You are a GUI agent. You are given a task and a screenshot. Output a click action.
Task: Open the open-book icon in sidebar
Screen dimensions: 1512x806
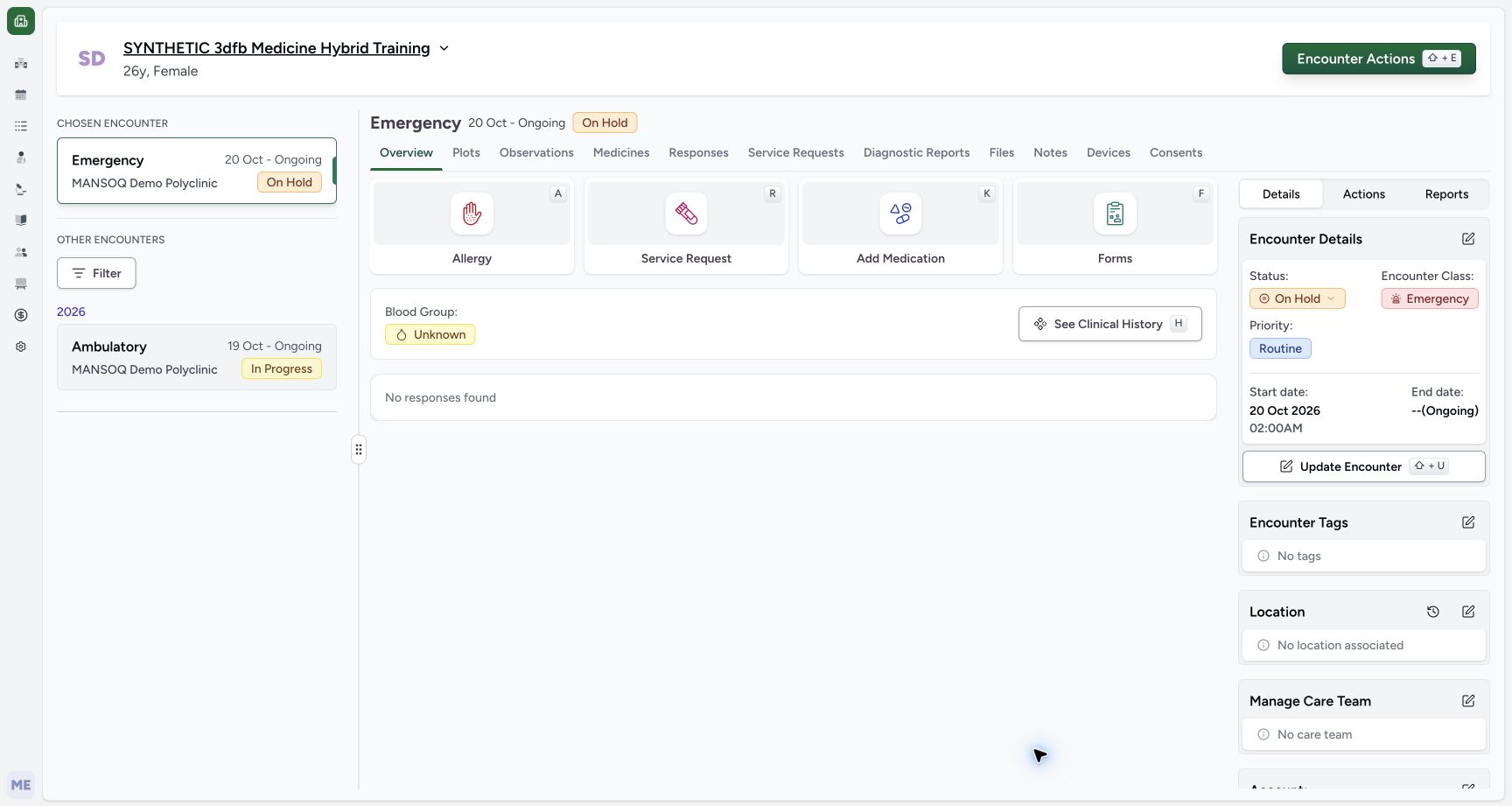(x=21, y=221)
